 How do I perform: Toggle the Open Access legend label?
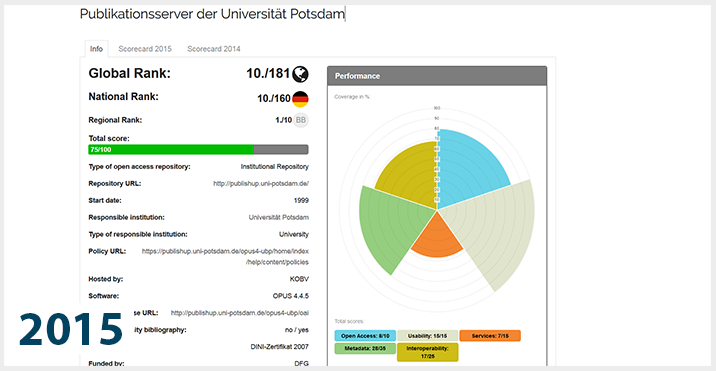tap(365, 336)
